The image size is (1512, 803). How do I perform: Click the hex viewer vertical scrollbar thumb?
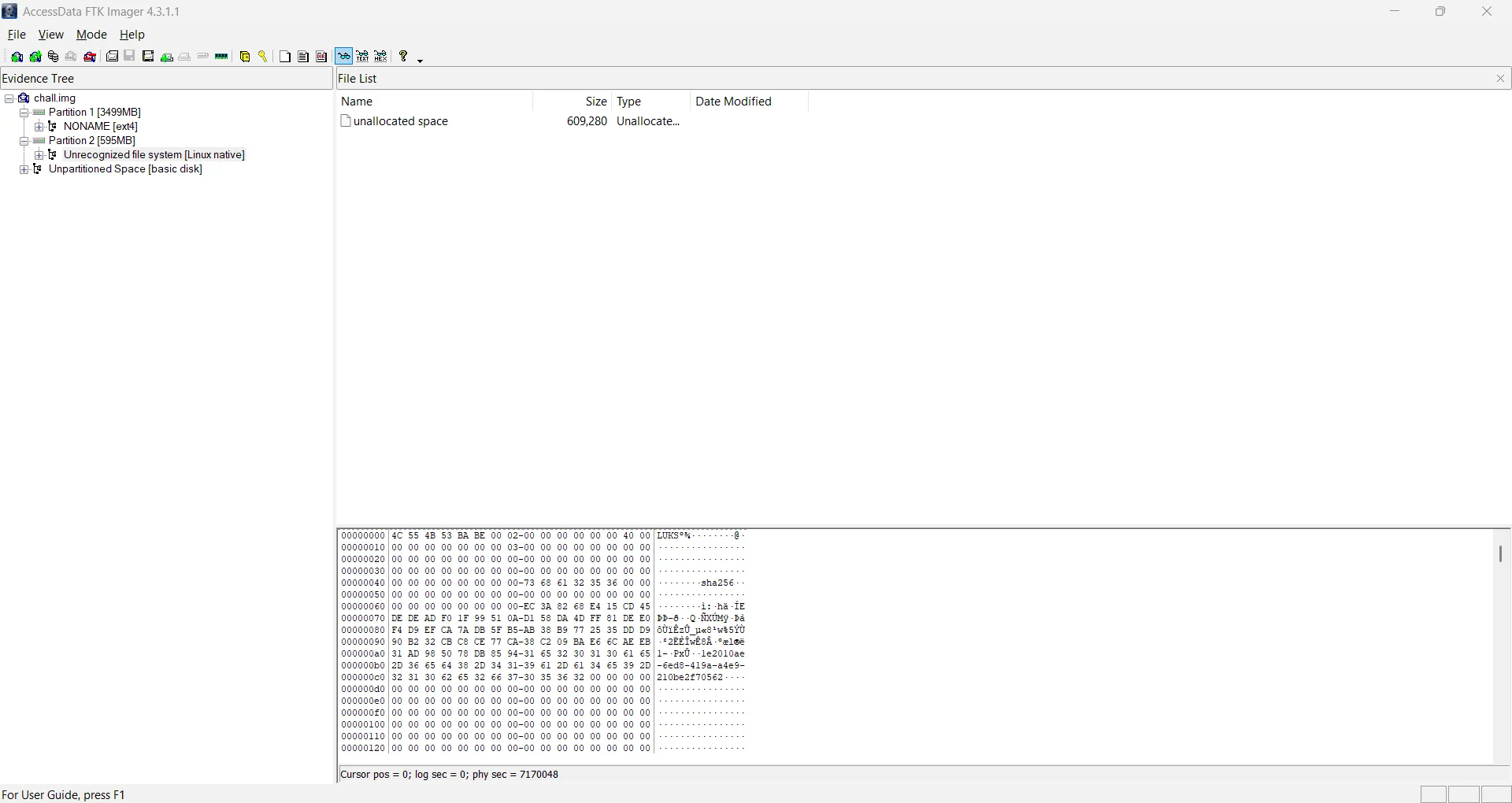pyautogui.click(x=1501, y=554)
